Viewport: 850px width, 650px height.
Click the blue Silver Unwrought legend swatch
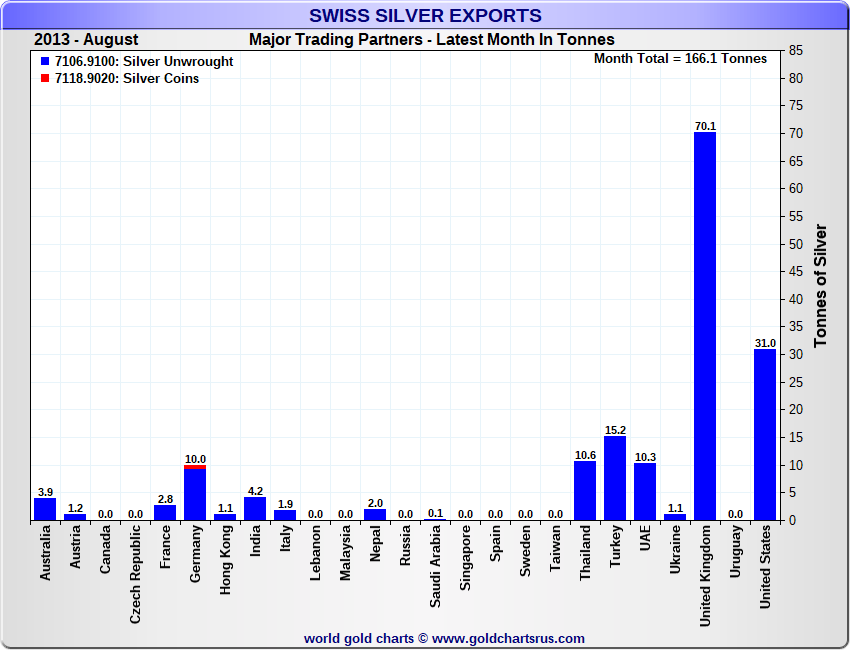pyautogui.click(x=45, y=62)
